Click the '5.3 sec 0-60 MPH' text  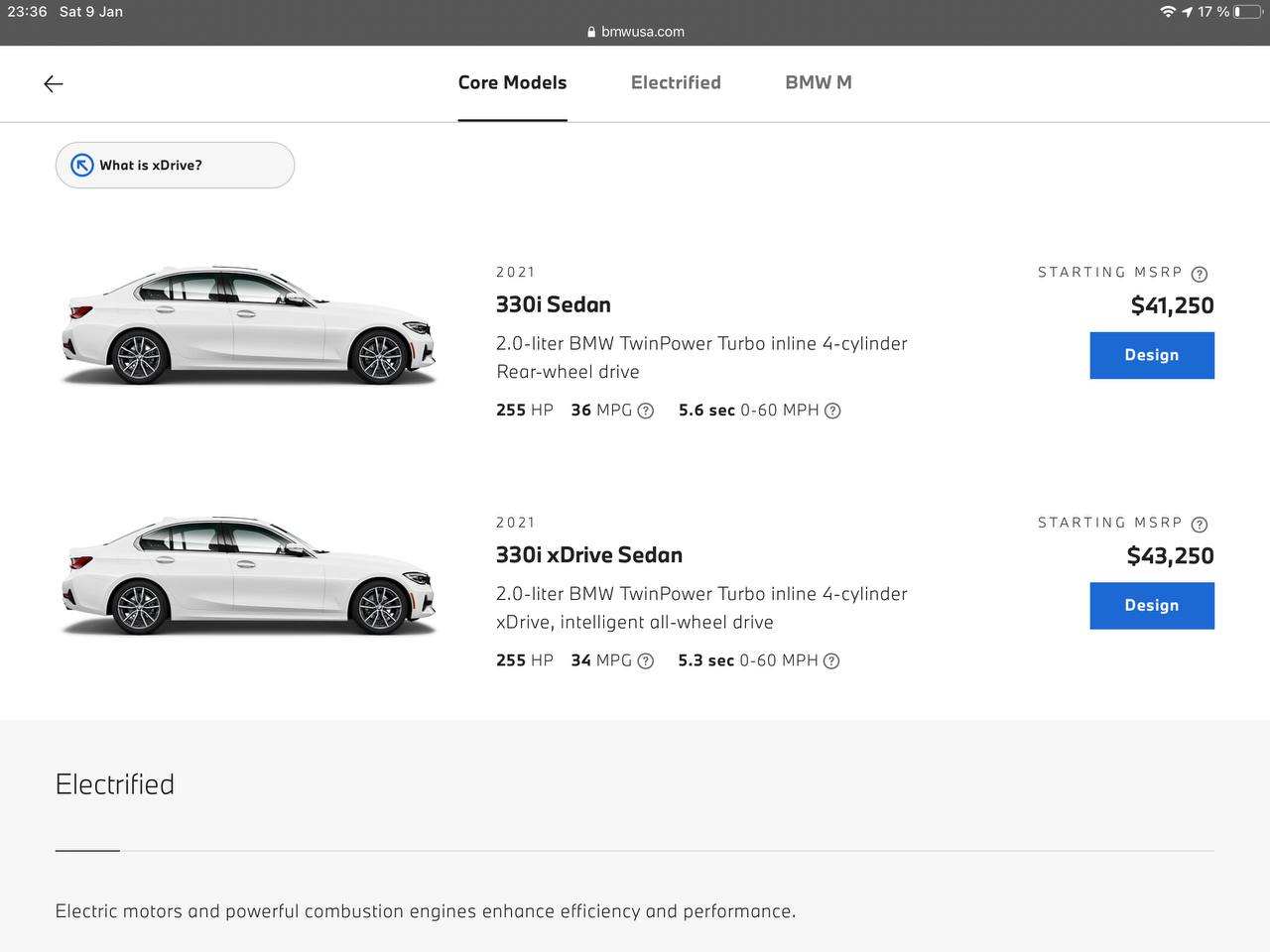748,661
